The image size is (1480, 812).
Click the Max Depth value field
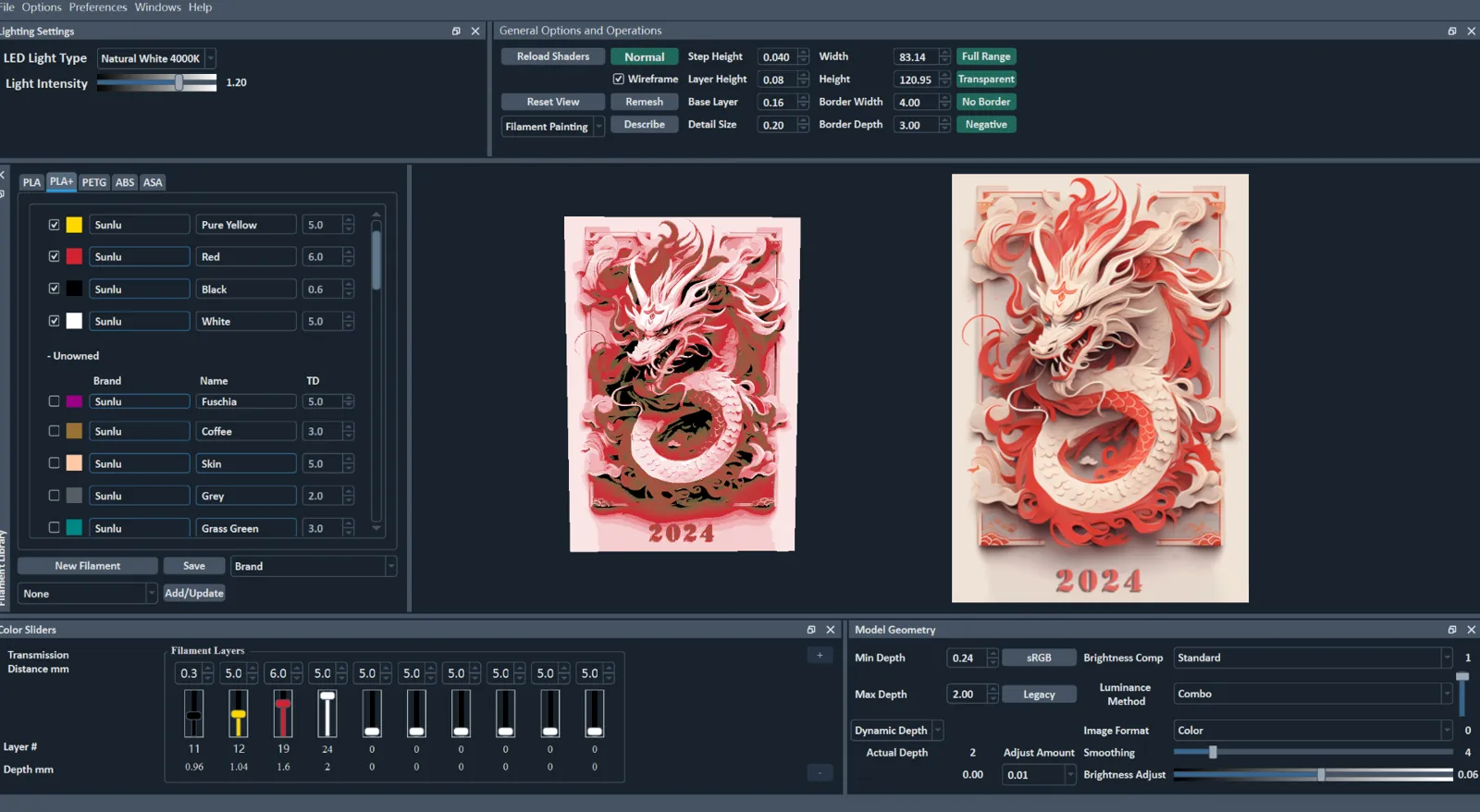967,694
